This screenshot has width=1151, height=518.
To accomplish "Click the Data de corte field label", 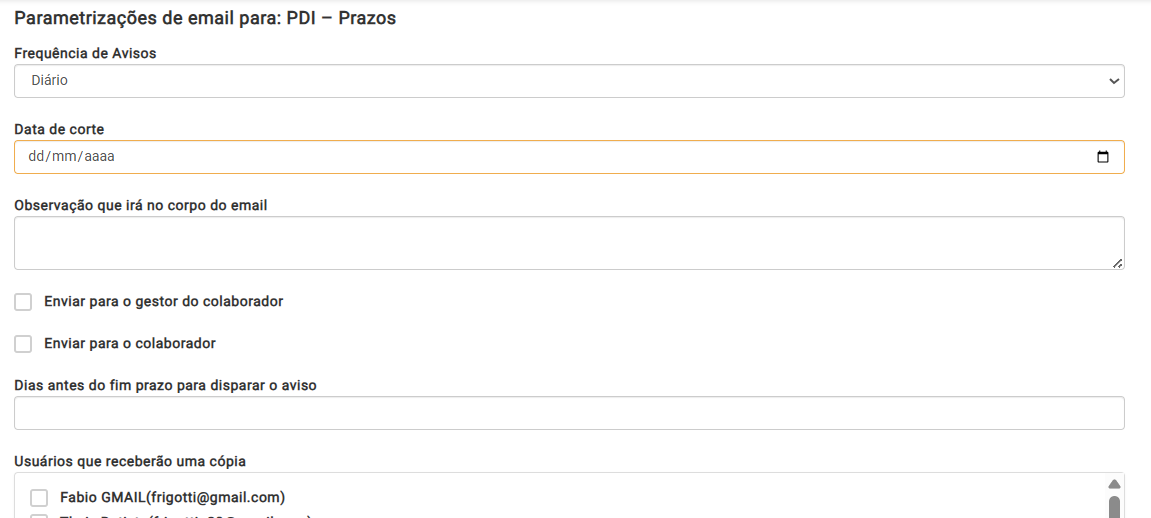I will (x=59, y=129).
